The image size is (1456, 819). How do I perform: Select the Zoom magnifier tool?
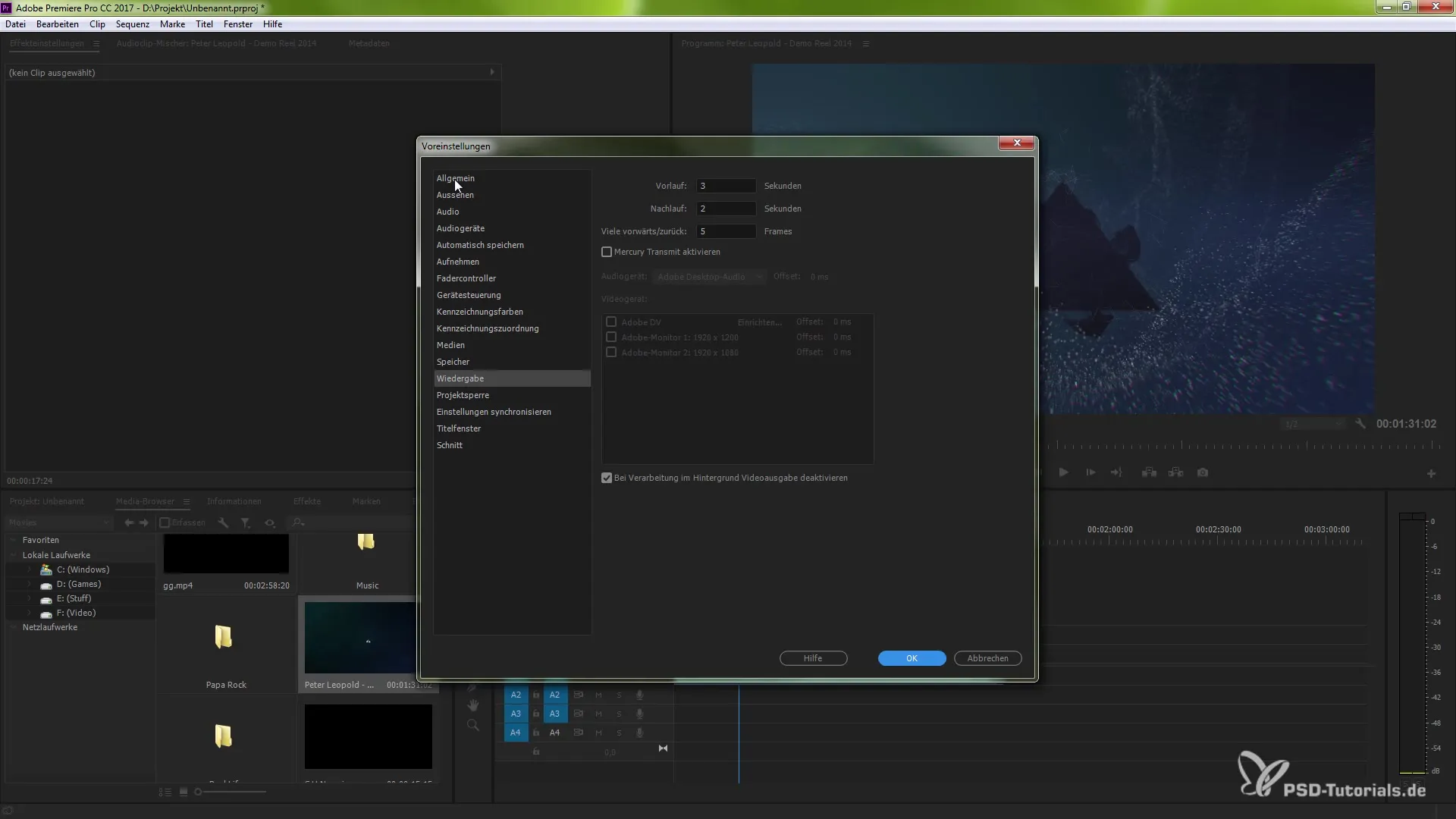473,725
